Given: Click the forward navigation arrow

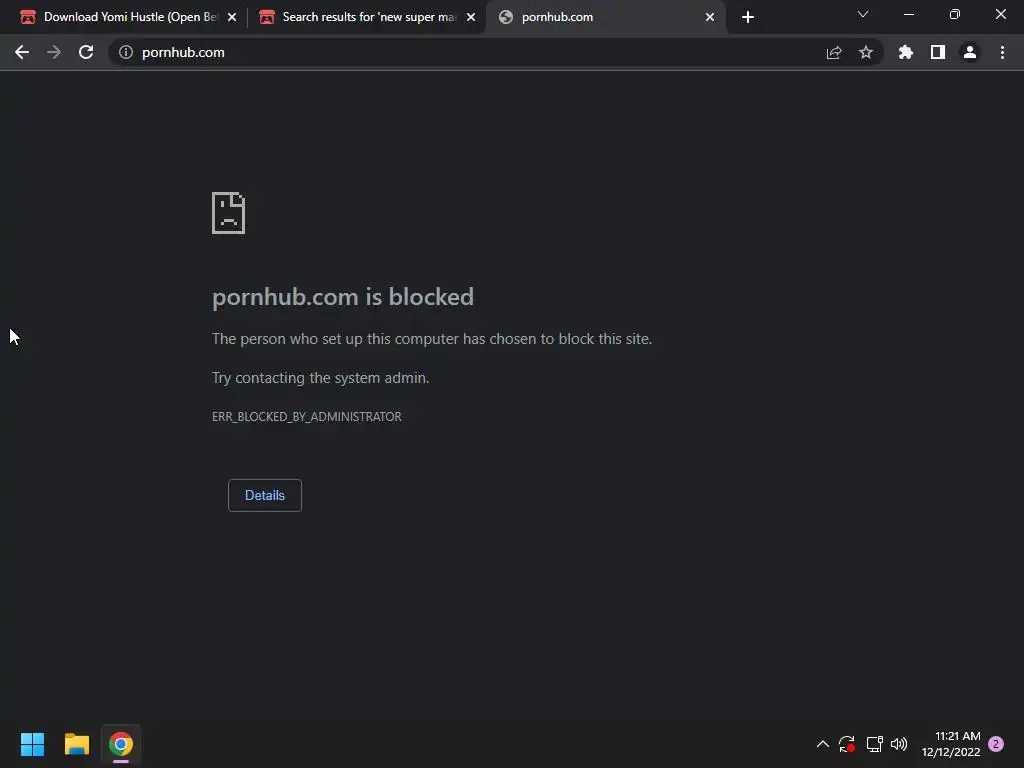Looking at the screenshot, I should point(54,52).
